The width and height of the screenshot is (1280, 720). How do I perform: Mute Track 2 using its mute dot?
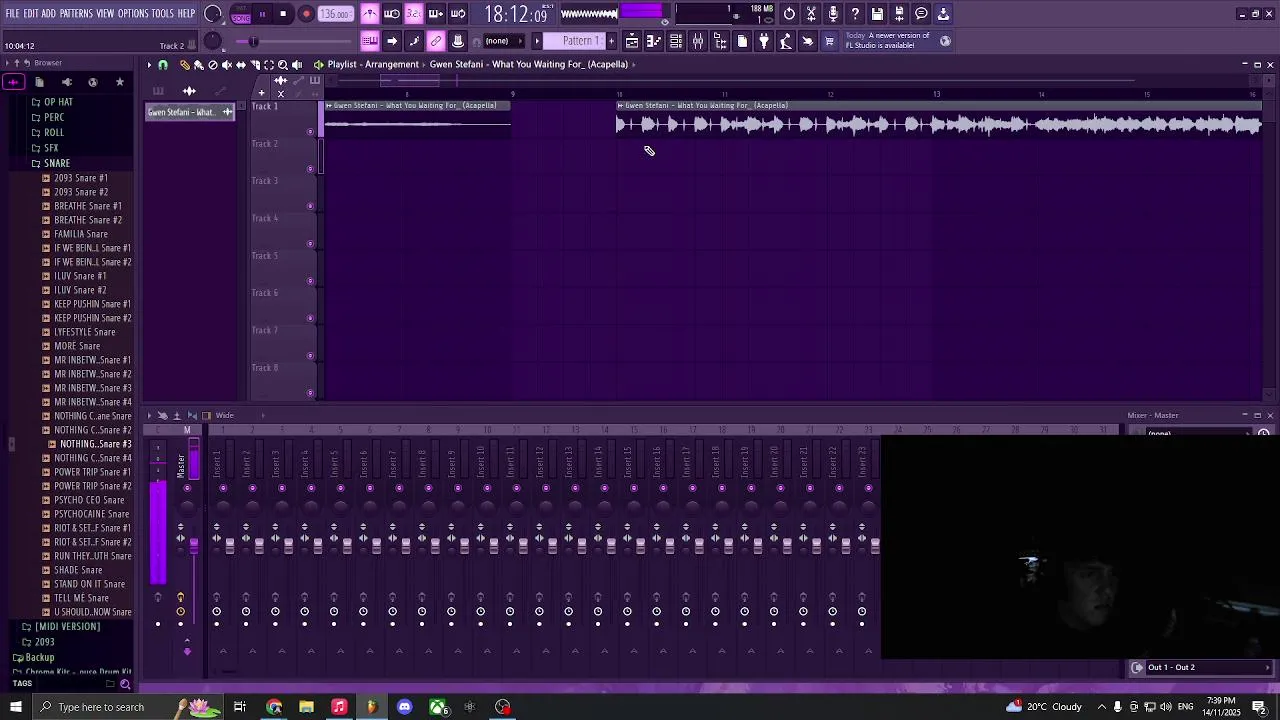(310, 168)
